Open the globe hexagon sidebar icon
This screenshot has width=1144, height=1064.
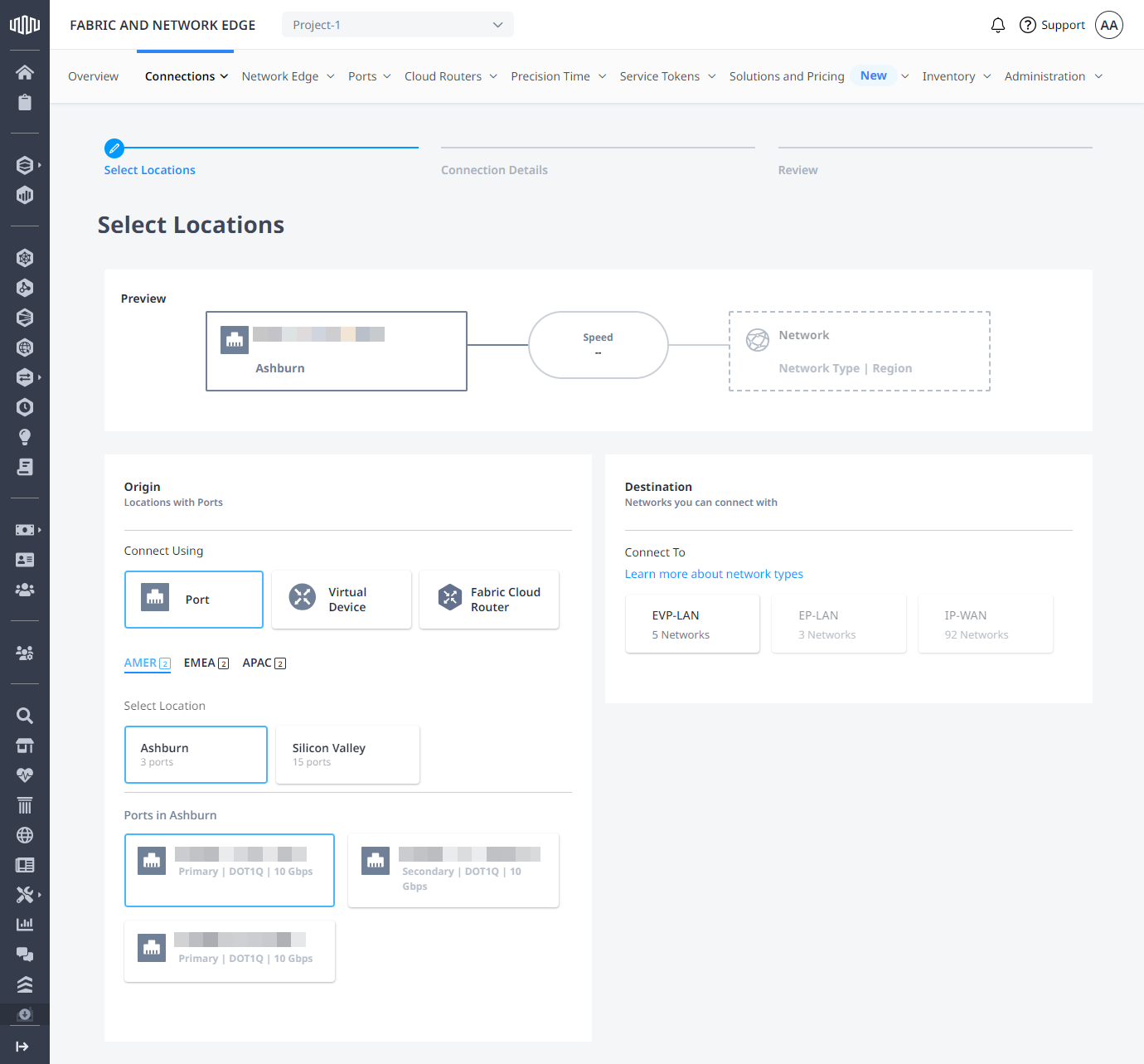[25, 347]
